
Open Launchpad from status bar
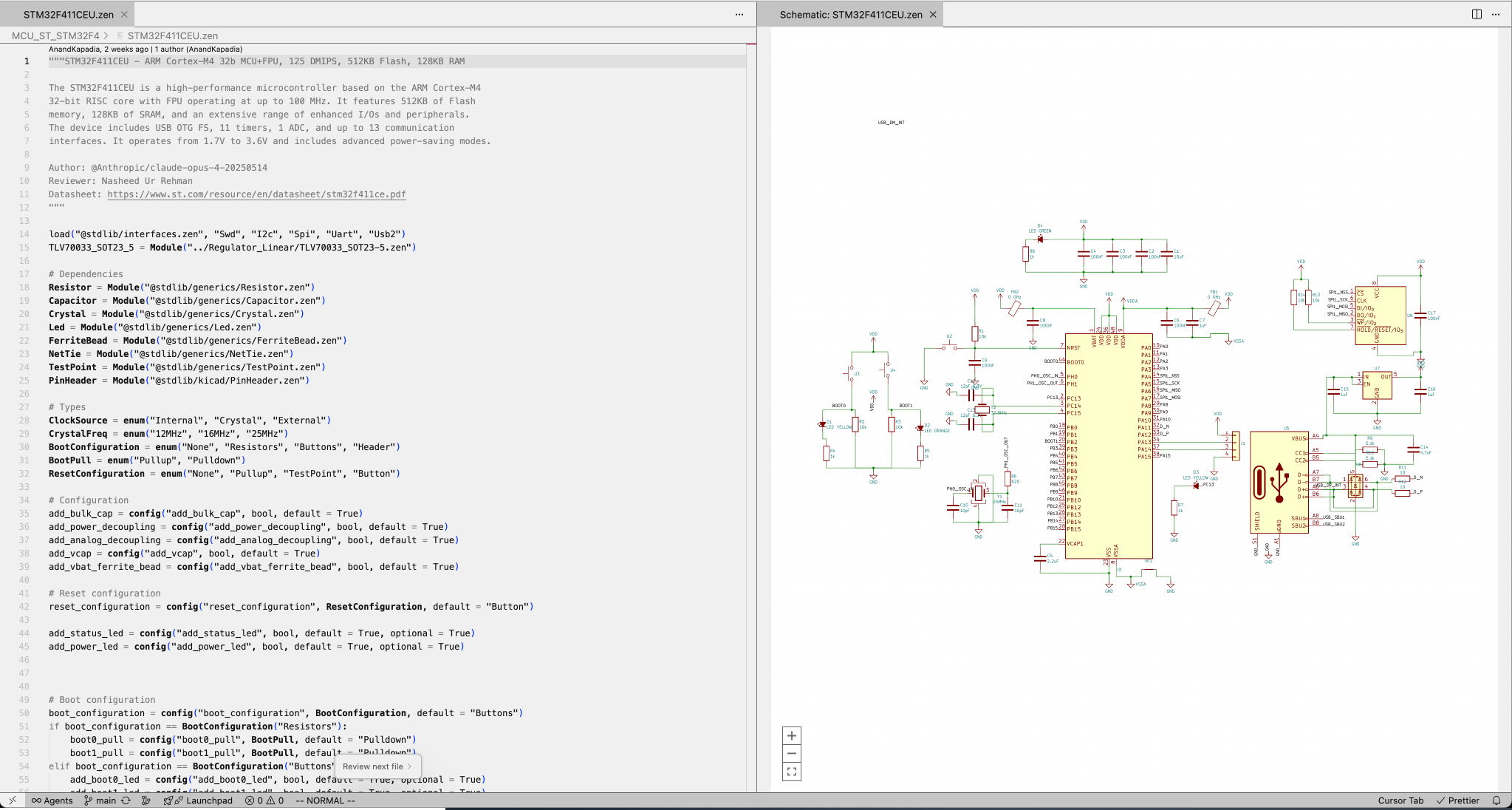[x=198, y=800]
